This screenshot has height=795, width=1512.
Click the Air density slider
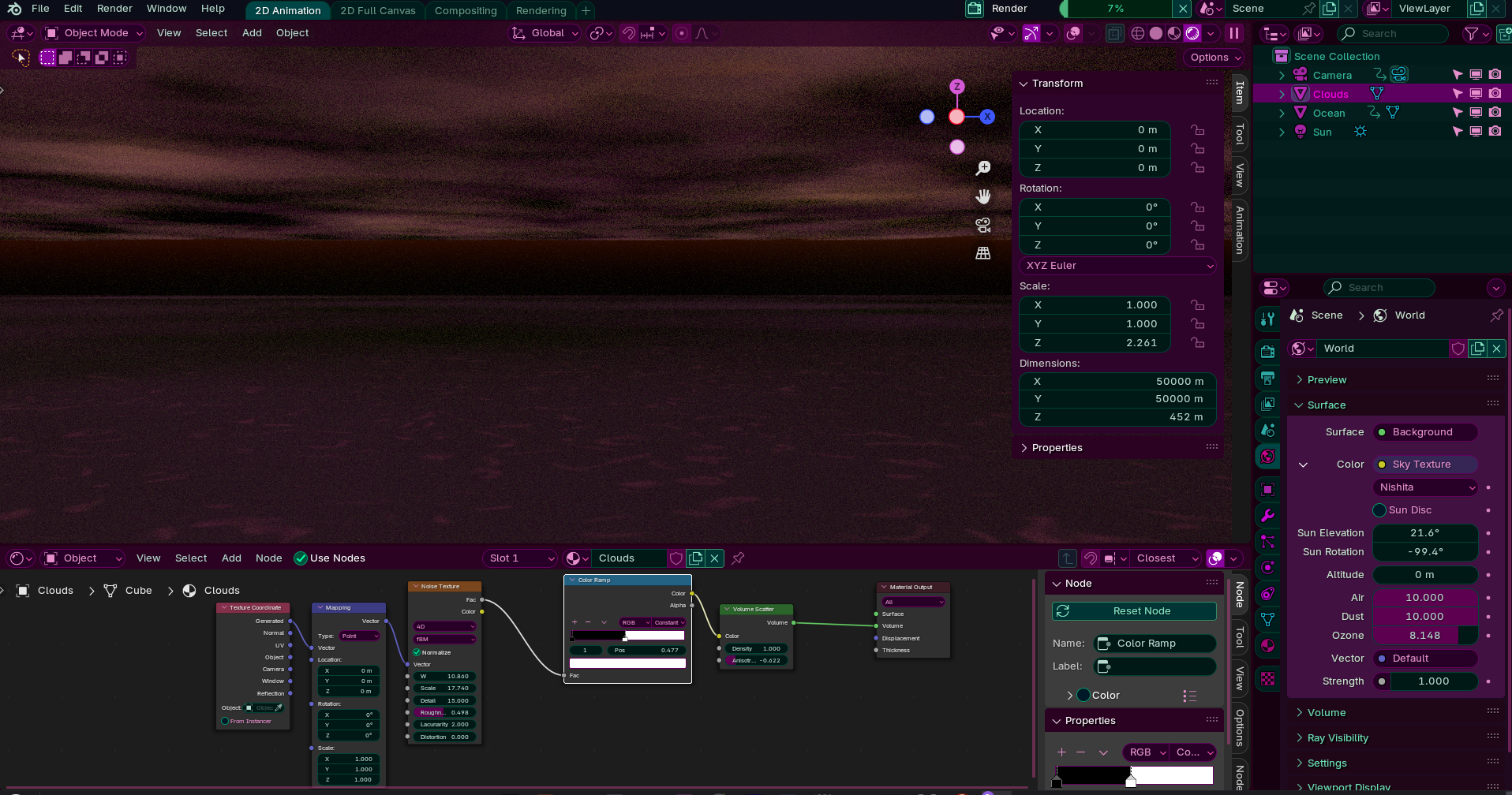(x=1425, y=598)
